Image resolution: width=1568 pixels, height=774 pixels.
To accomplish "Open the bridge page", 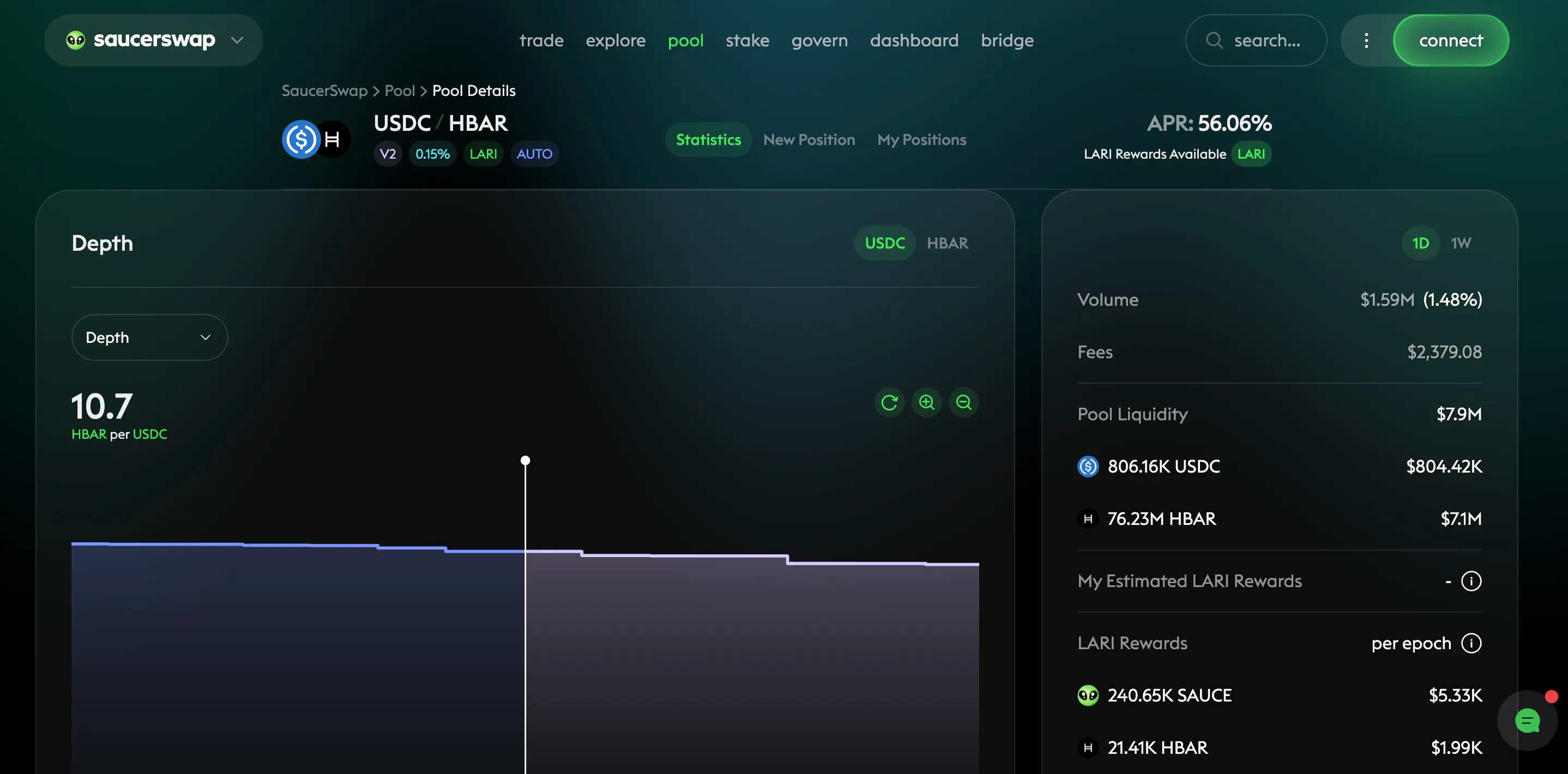I will pos(1007,40).
